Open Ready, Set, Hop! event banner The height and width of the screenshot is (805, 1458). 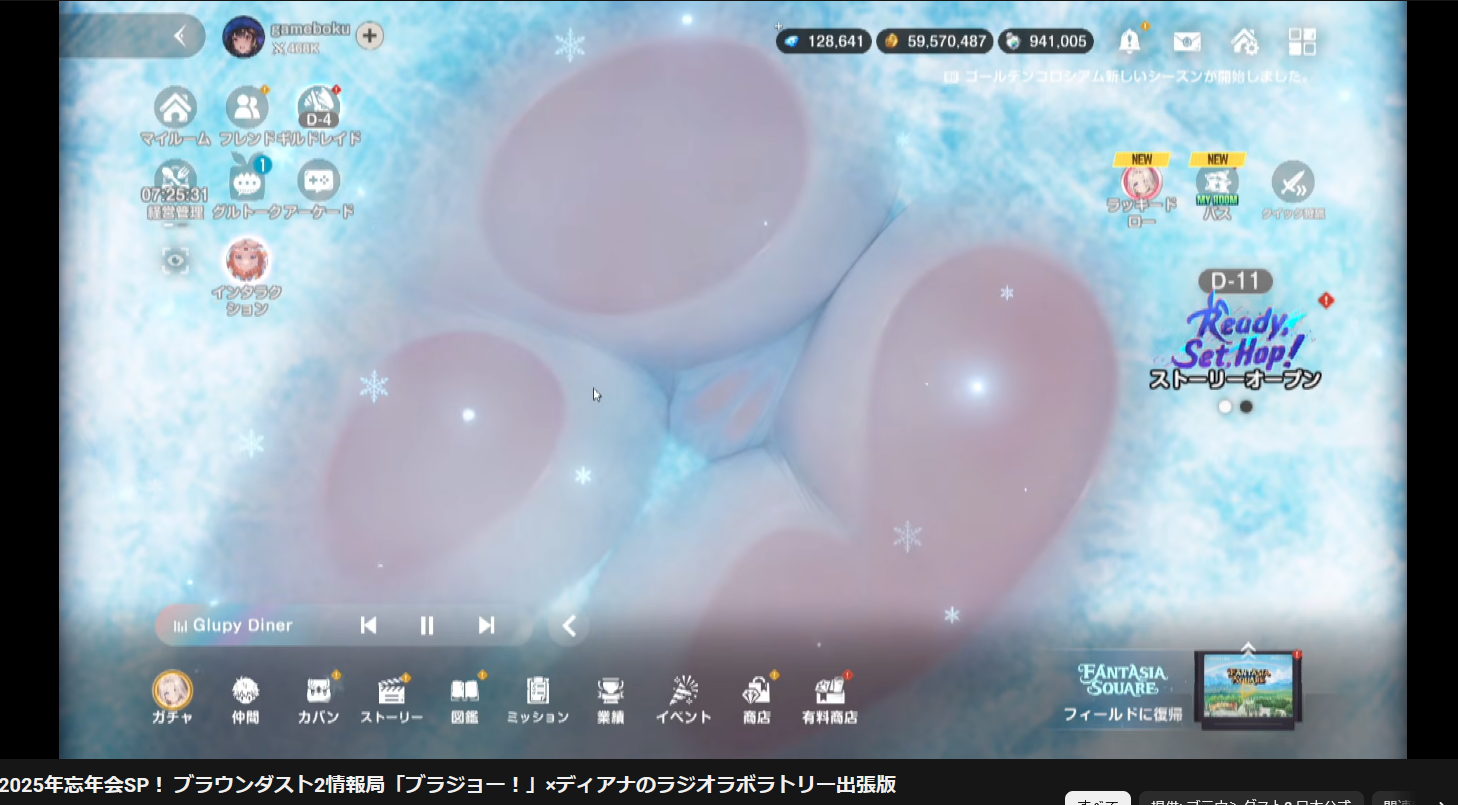point(1237,332)
